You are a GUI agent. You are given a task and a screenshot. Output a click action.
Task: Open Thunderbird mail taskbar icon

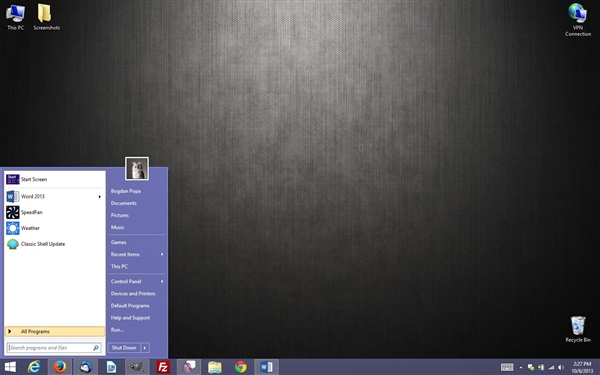86,367
